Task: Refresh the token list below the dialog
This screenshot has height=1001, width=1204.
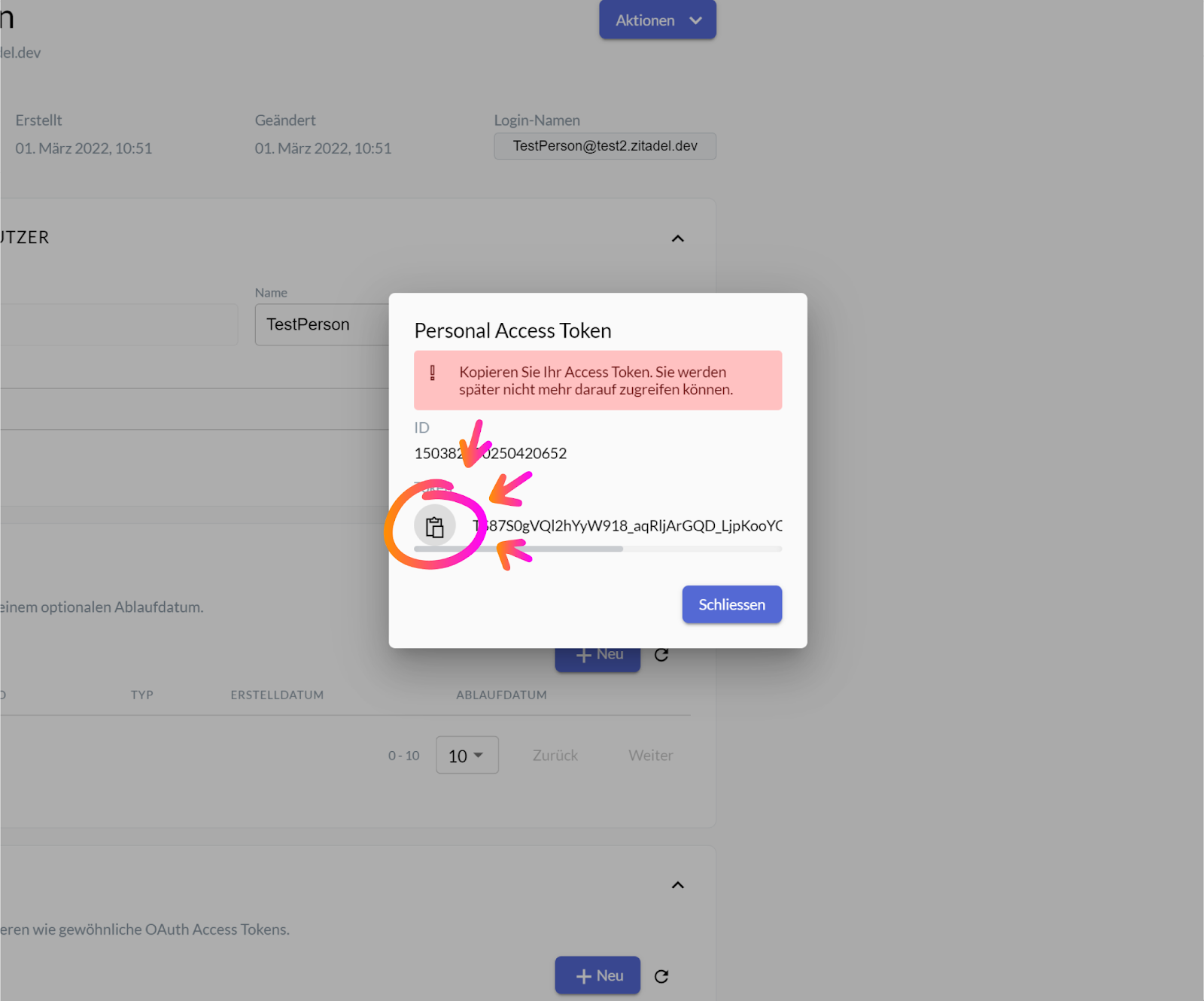Action: point(661,655)
